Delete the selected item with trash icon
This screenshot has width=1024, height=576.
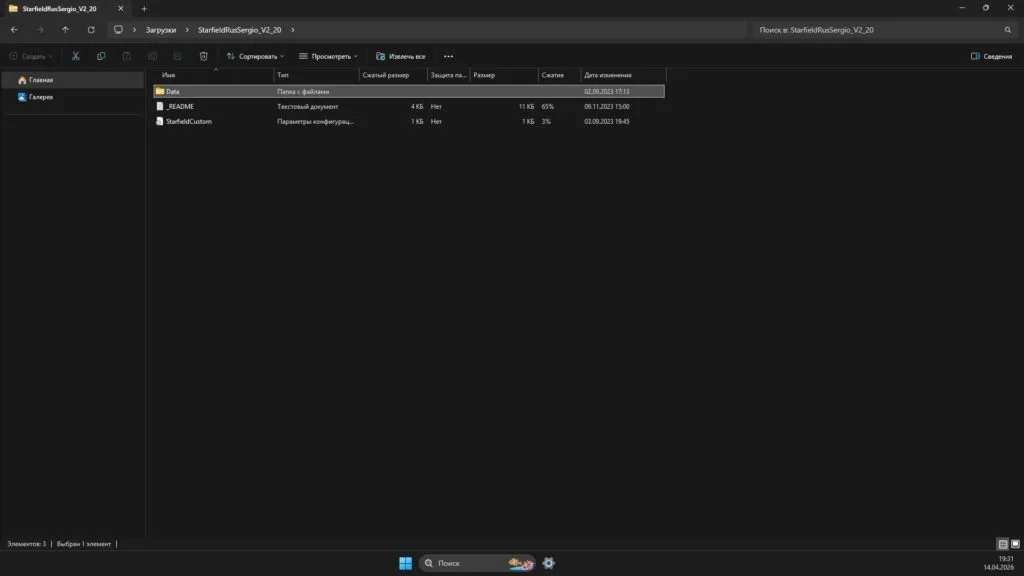pyautogui.click(x=204, y=56)
